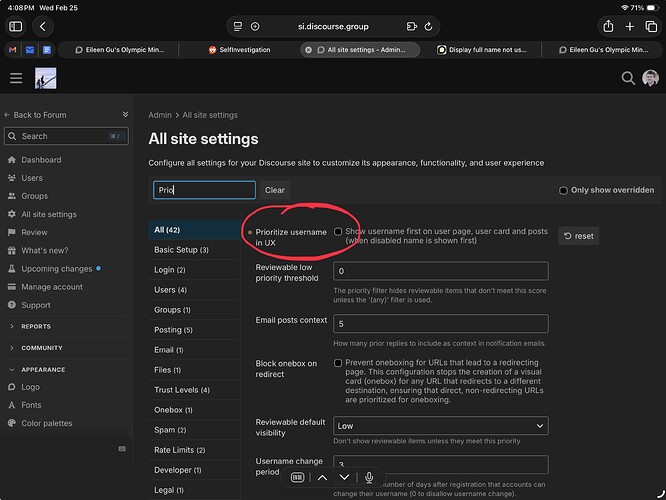This screenshot has width=666, height=500.
Task: Collapse all sidebar sections double chevron
Action: coord(125,114)
